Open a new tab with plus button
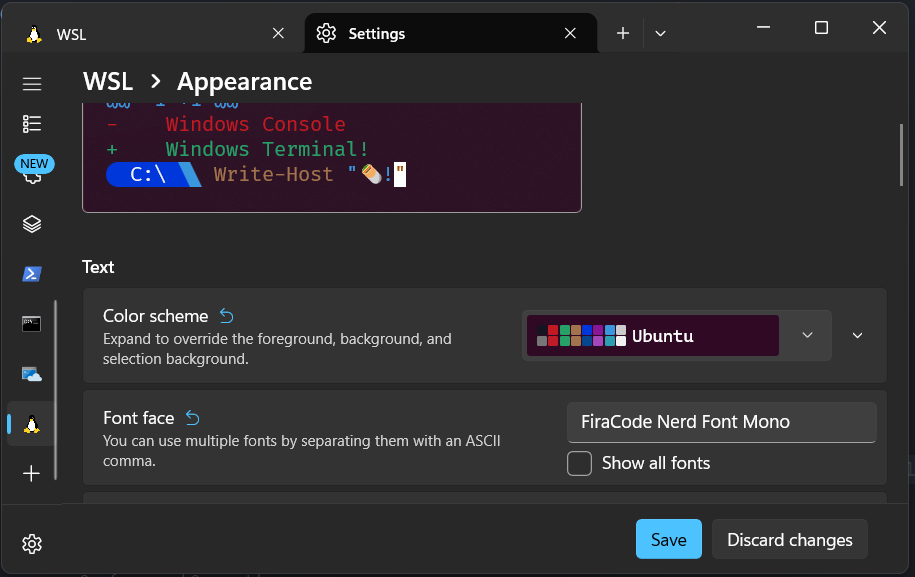Image resolution: width=915 pixels, height=577 pixels. point(623,33)
